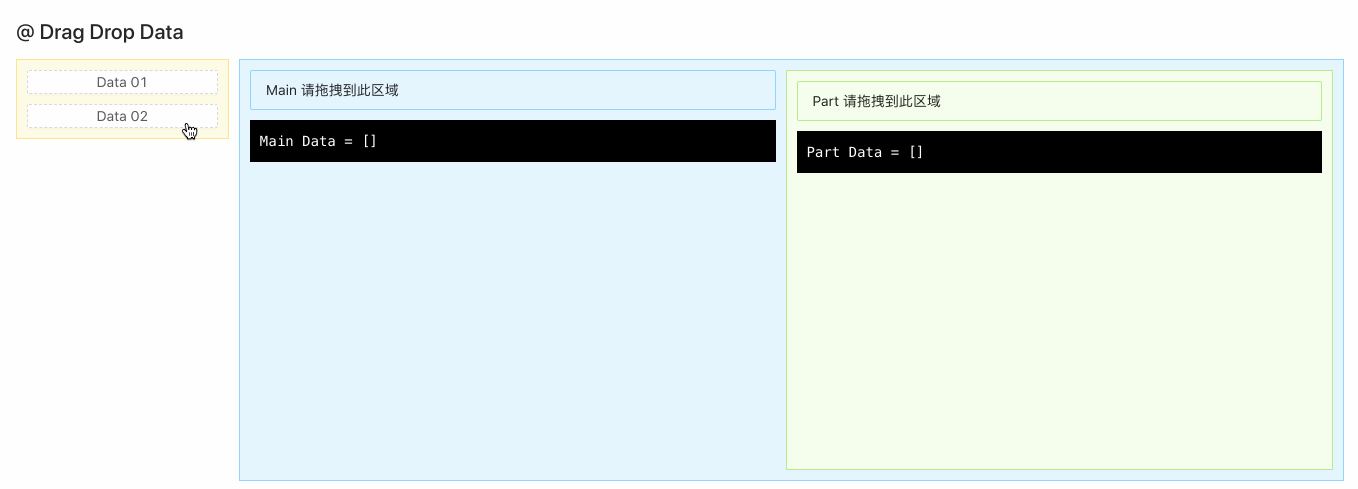The width and height of the screenshot is (1358, 489).
Task: Select the Data 02 draggable item
Action: tap(122, 116)
